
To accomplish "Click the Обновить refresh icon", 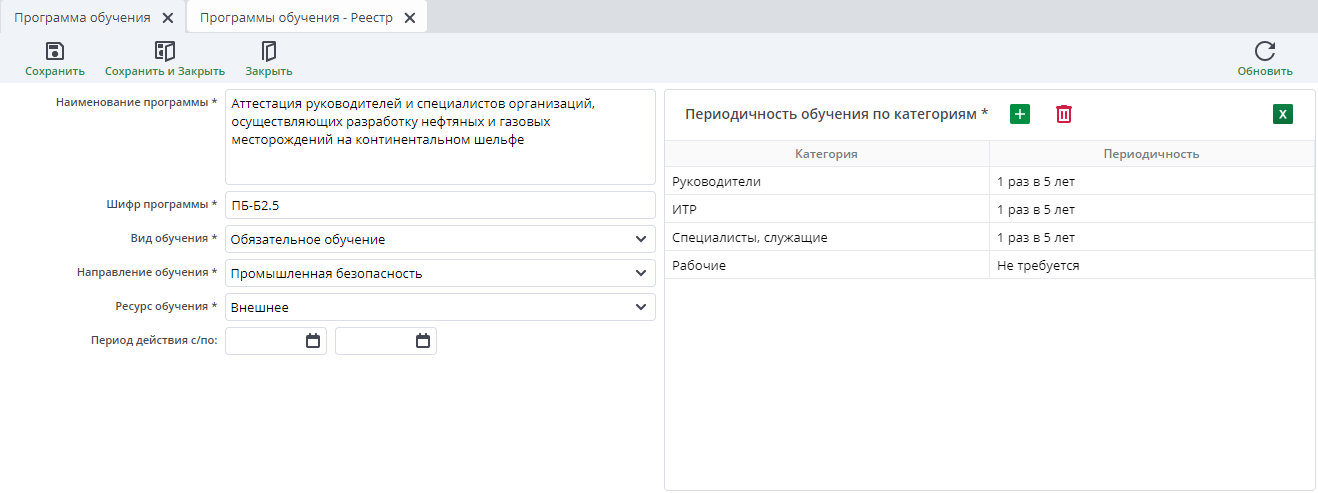I will [x=1265, y=51].
